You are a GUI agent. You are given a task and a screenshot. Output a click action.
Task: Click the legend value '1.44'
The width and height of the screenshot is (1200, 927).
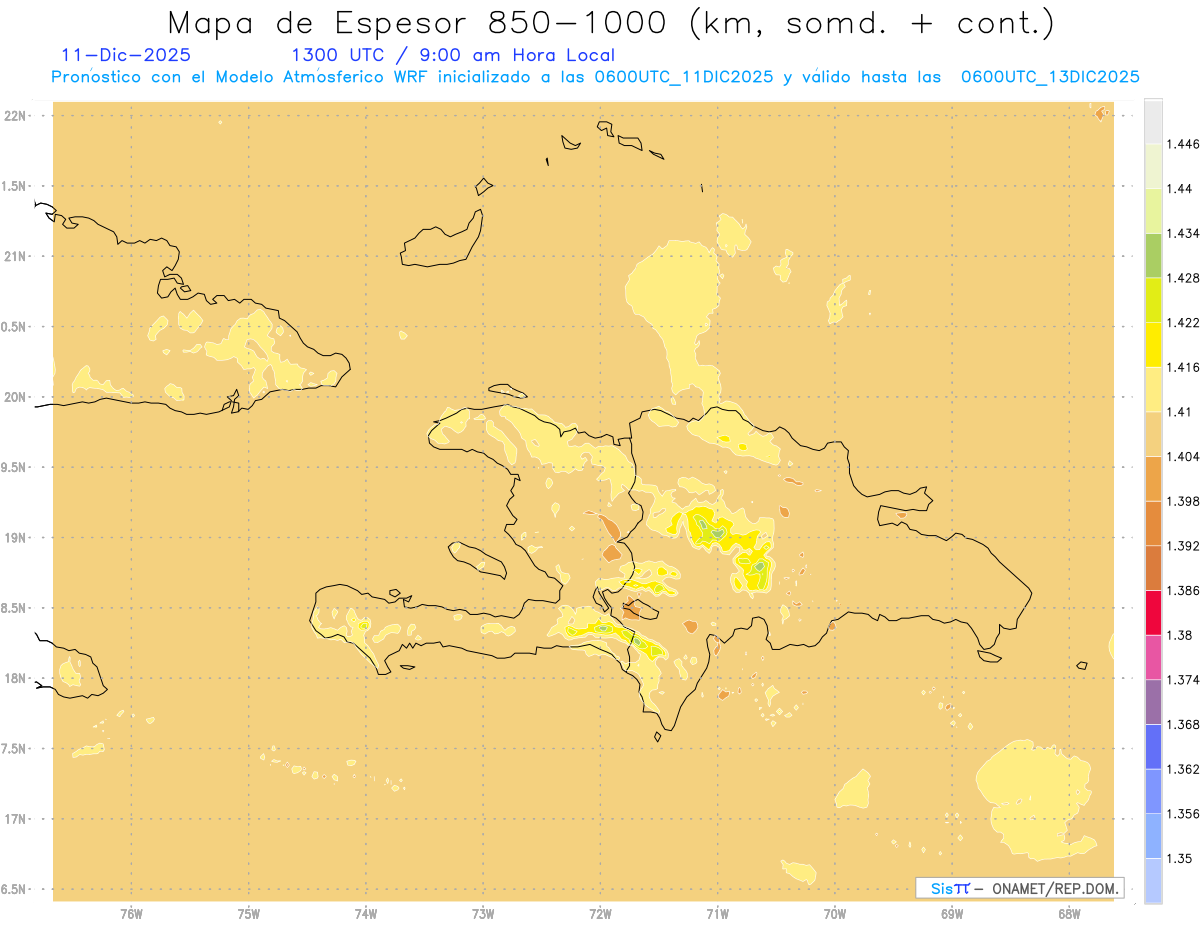coord(1180,189)
